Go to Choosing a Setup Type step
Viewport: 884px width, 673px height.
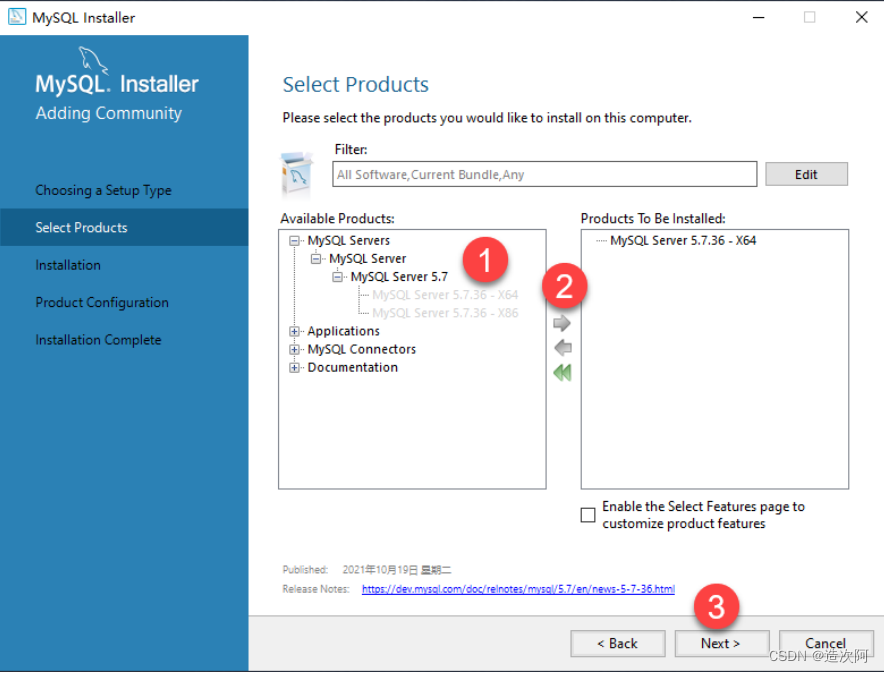pyautogui.click(x=103, y=191)
